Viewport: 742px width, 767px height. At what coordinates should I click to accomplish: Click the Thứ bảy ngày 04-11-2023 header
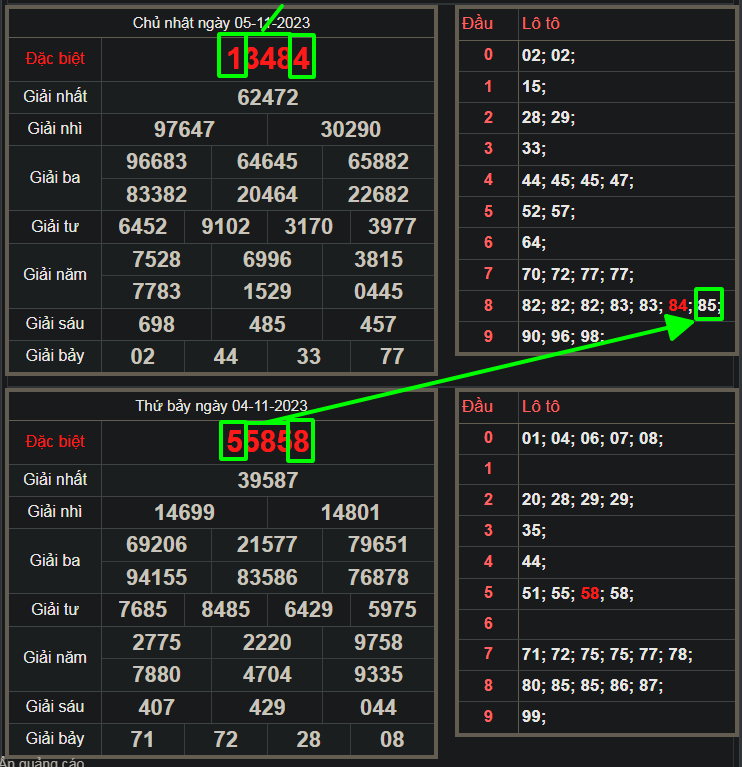pyautogui.click(x=221, y=406)
